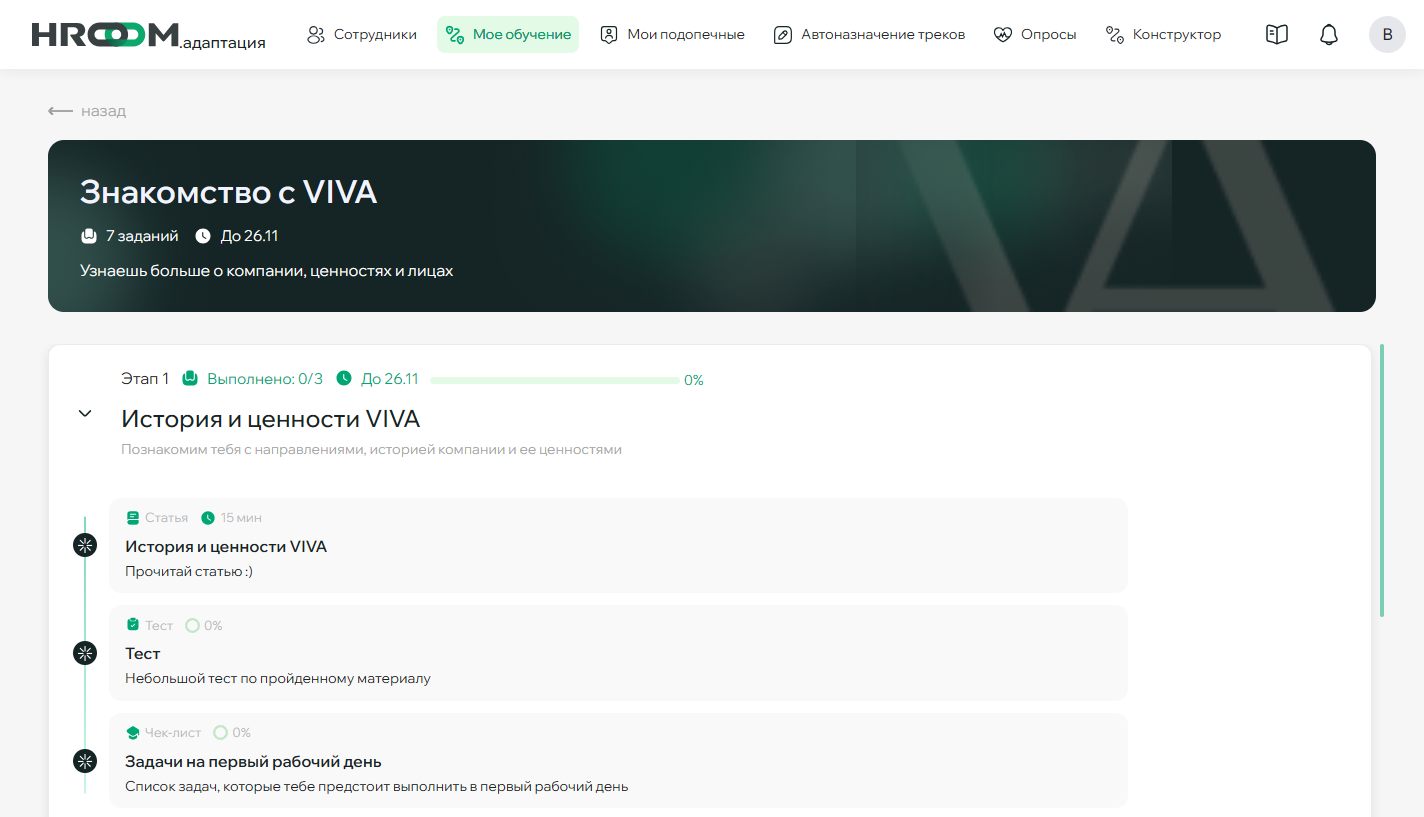Open Конструктор section
This screenshot has height=817, width=1424.
click(x=1163, y=35)
